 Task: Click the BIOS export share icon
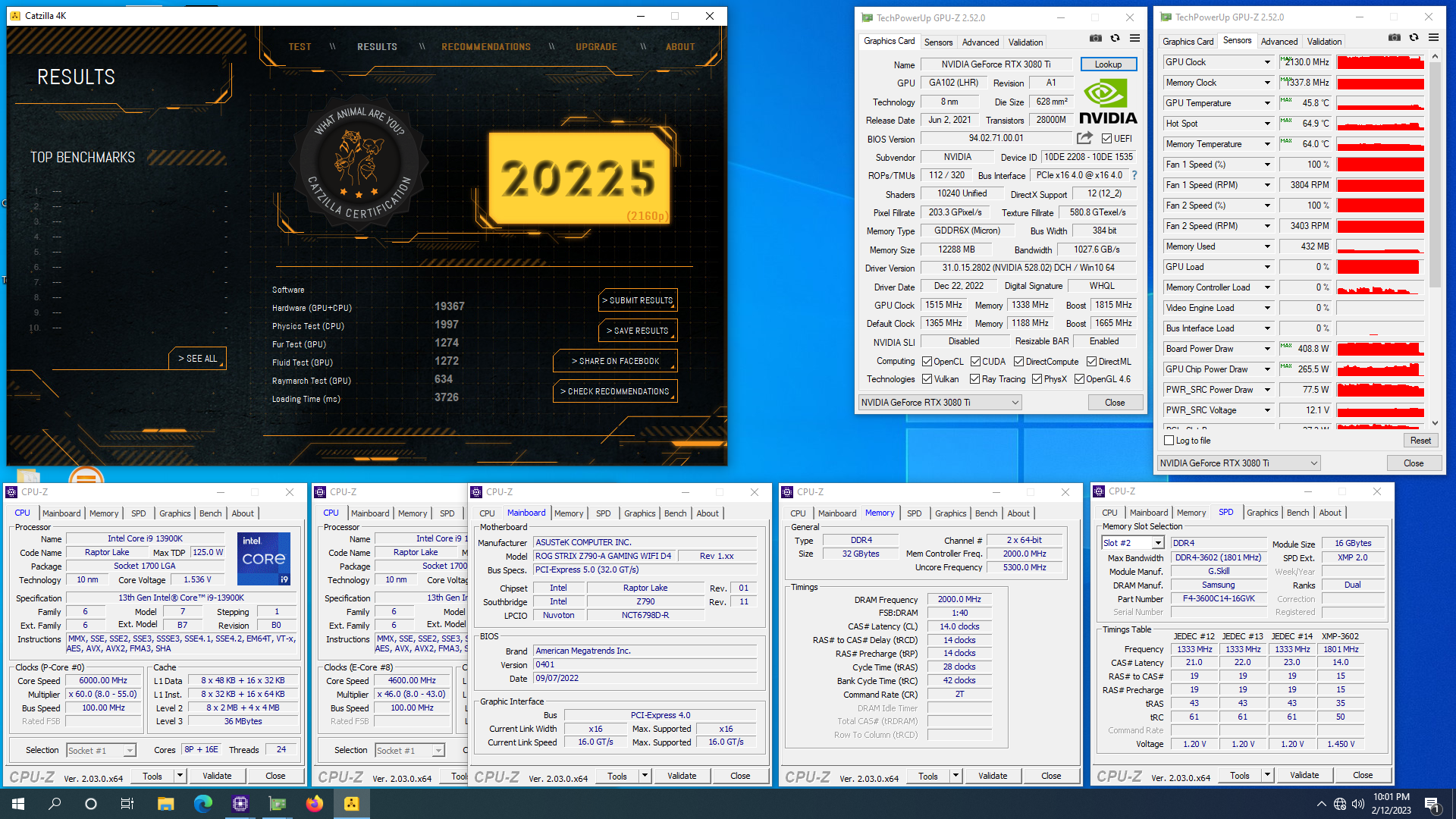(x=1084, y=138)
